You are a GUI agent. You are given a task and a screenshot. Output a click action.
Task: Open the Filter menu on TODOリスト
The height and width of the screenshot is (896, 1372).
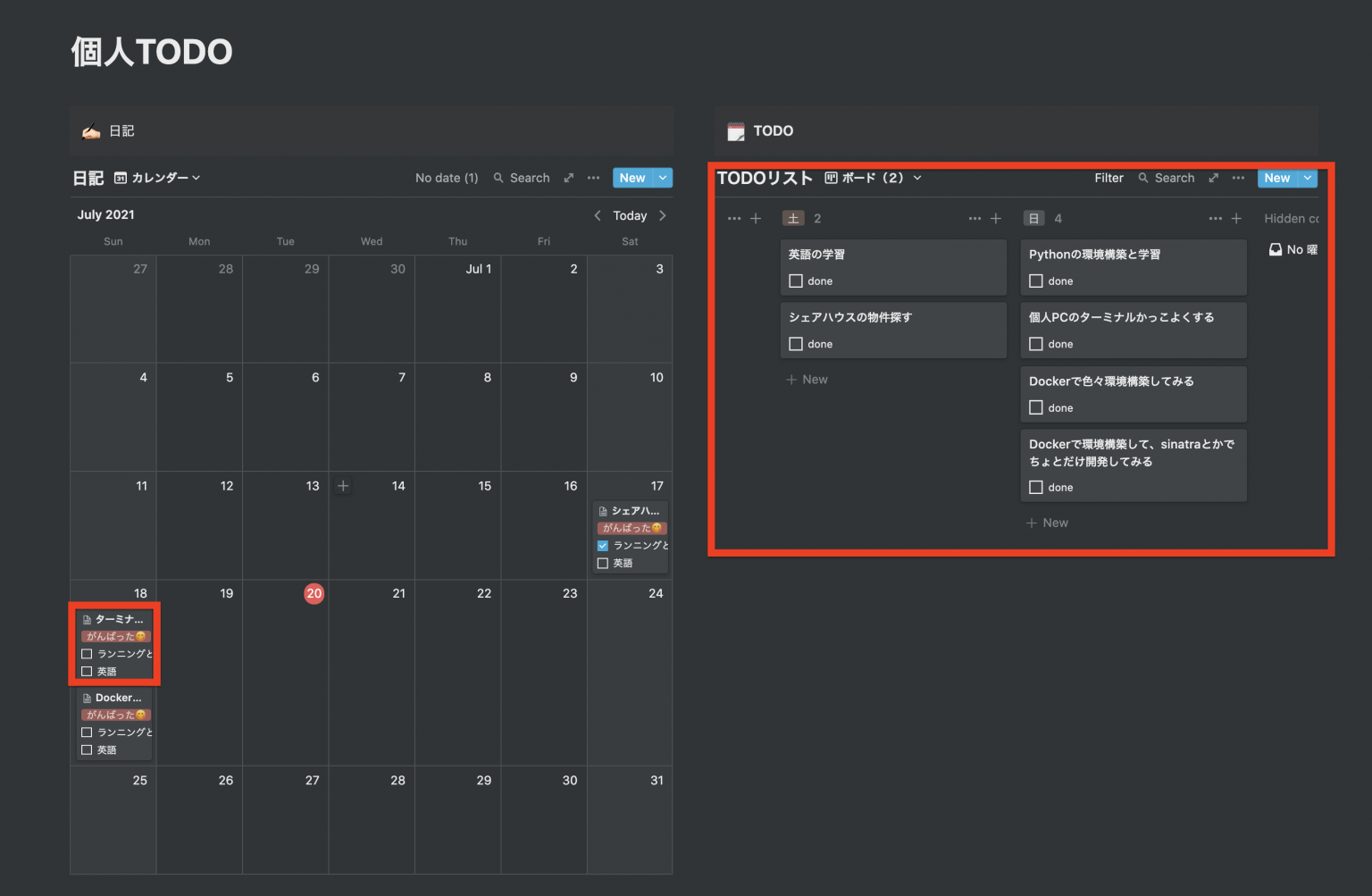[x=1108, y=178]
